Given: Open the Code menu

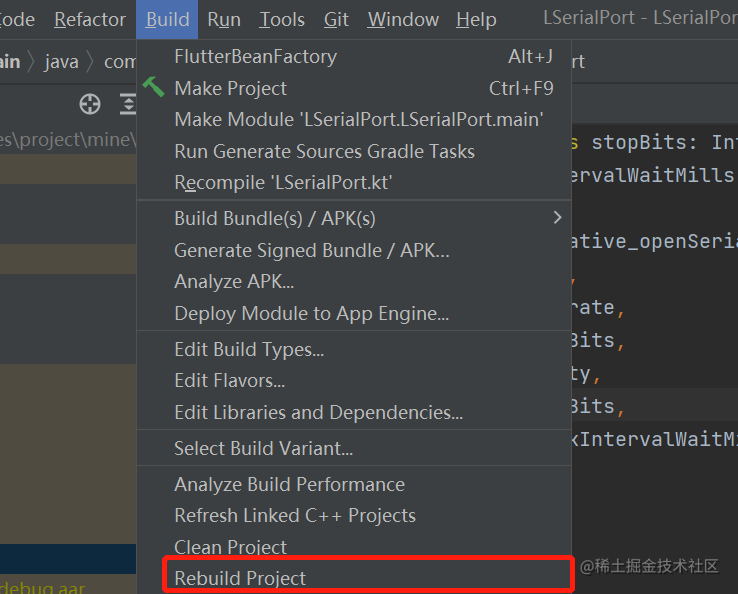Looking at the screenshot, I should tap(17, 20).
